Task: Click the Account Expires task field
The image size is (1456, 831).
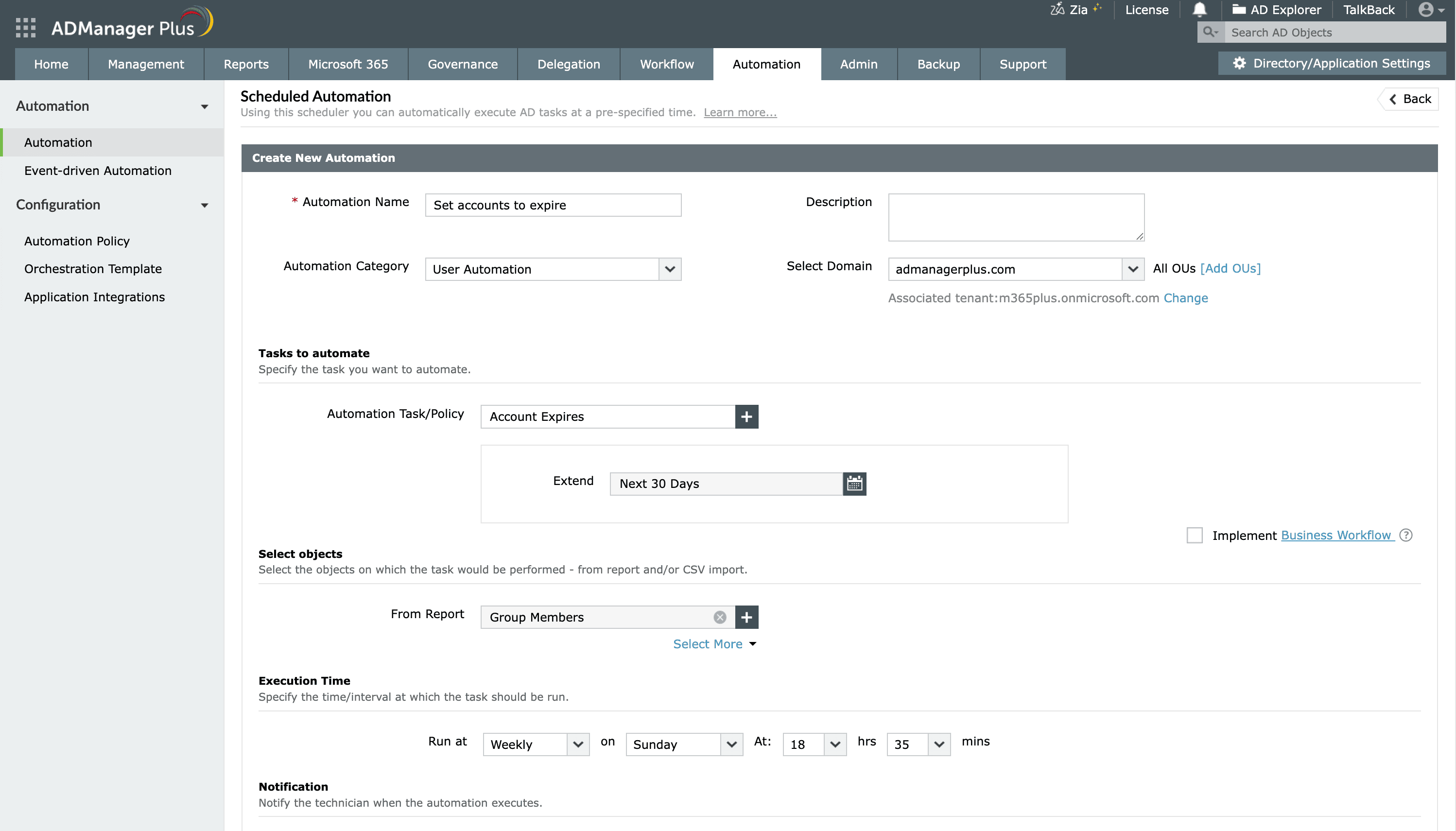Action: click(608, 416)
